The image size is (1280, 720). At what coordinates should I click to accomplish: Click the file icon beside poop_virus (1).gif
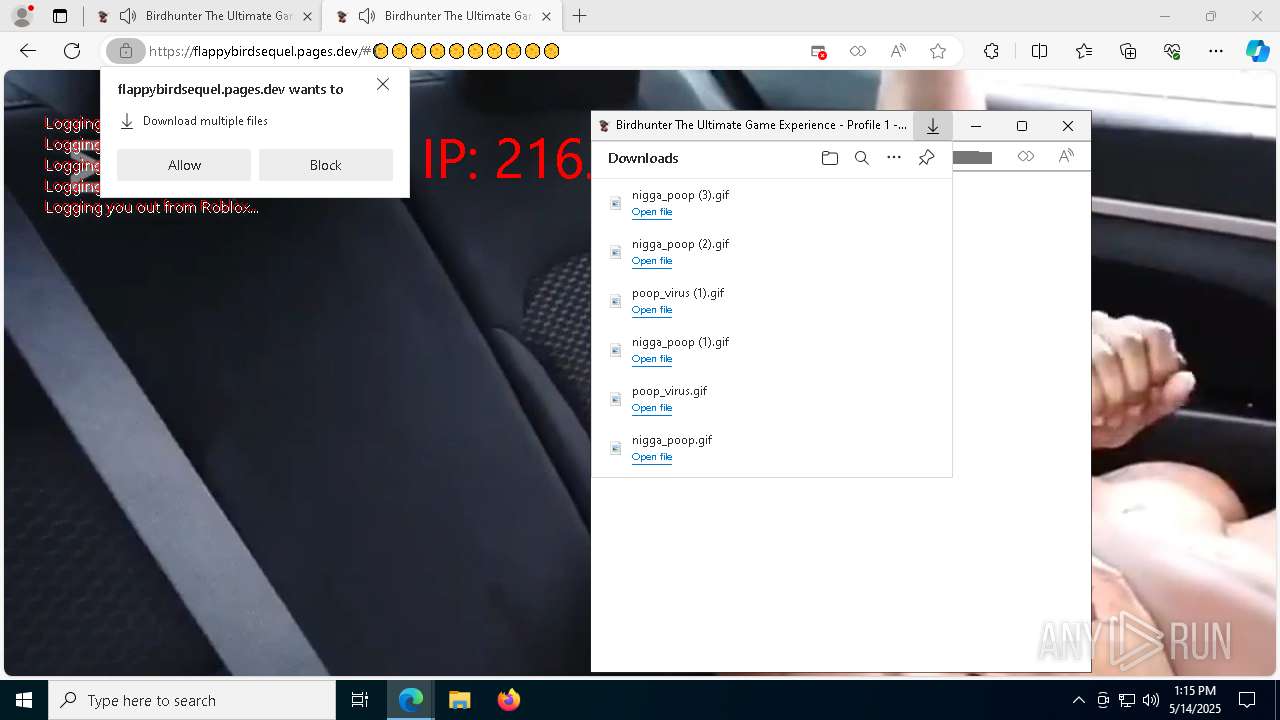(x=616, y=301)
